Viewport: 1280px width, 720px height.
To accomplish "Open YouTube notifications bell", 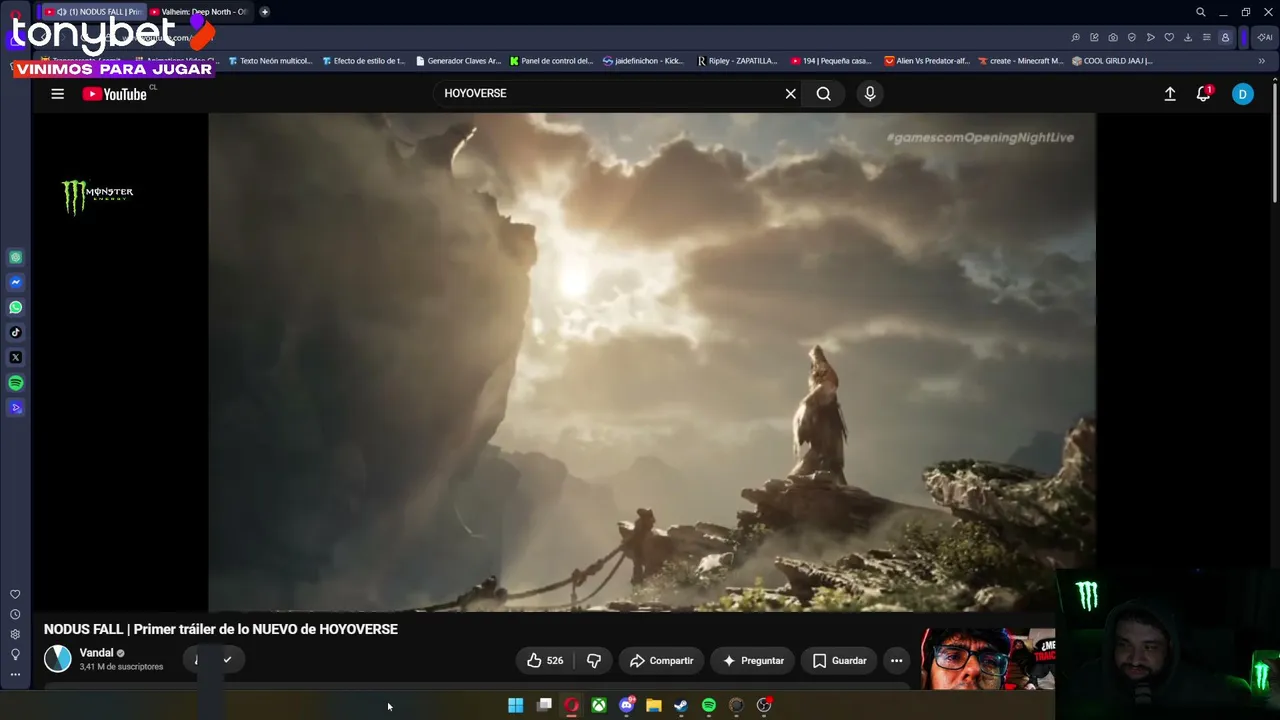I will coord(1204,94).
